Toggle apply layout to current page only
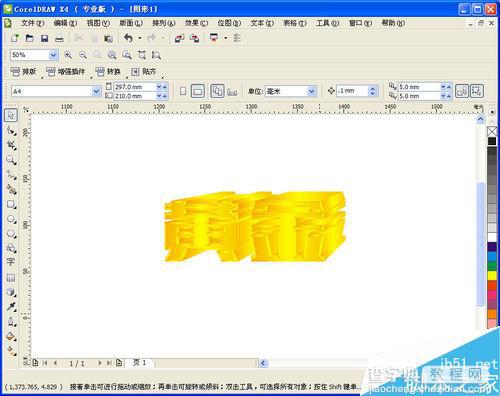 232,92
